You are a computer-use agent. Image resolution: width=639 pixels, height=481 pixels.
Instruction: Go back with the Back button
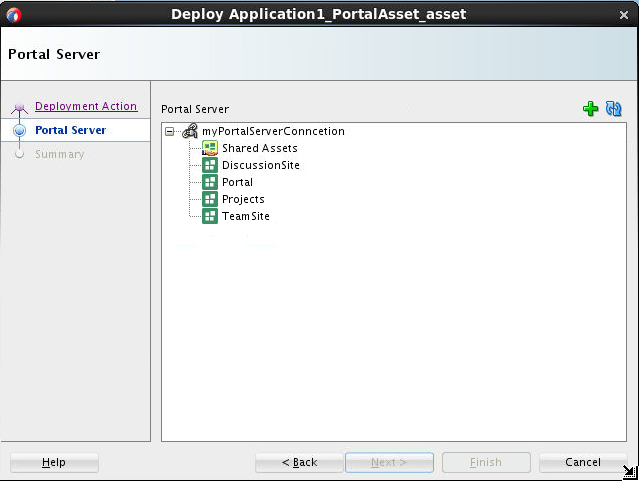click(x=299, y=462)
